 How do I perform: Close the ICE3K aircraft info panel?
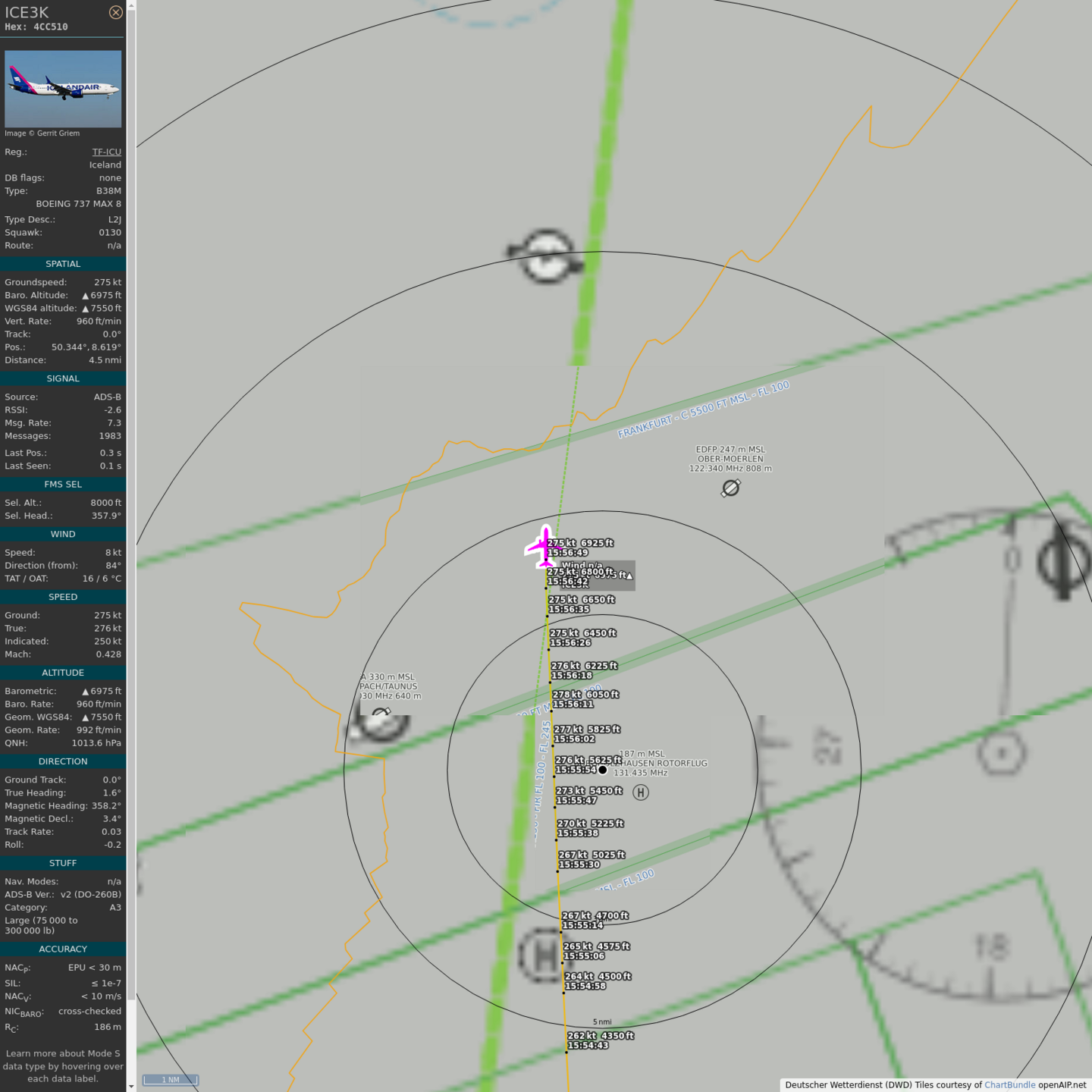click(115, 12)
